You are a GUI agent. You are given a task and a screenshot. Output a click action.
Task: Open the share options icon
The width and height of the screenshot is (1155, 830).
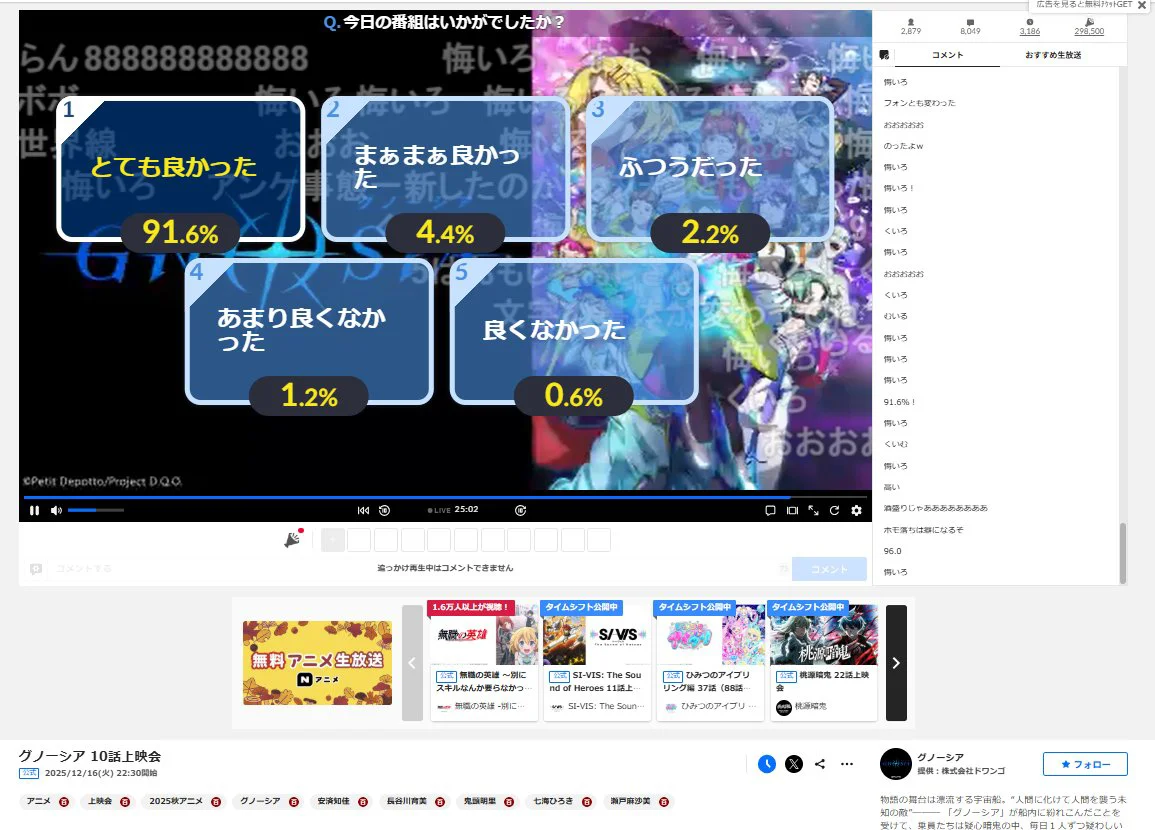pos(820,764)
